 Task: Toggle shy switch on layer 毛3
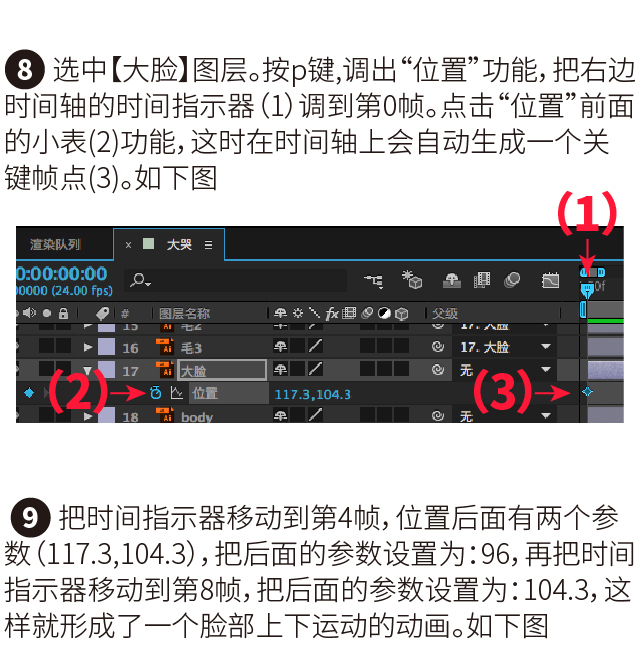tap(280, 347)
